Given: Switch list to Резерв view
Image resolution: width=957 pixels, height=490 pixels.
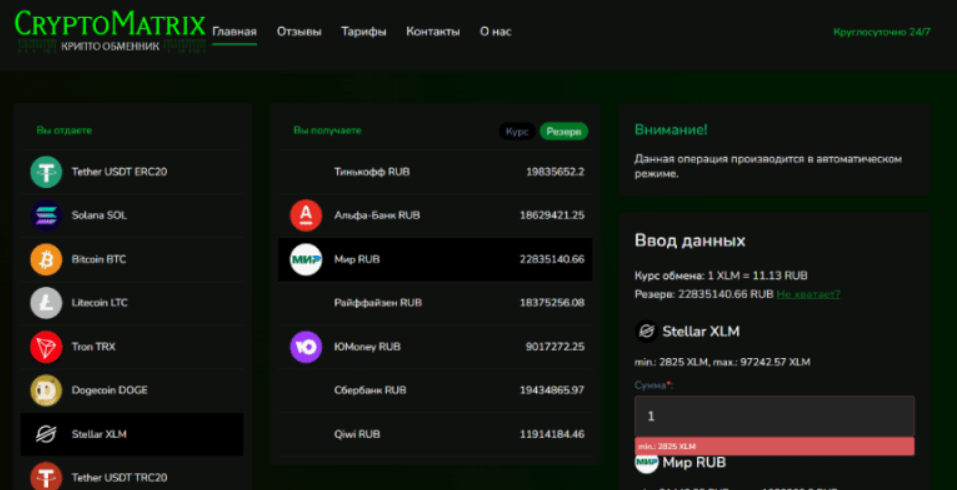Looking at the screenshot, I should click(564, 131).
